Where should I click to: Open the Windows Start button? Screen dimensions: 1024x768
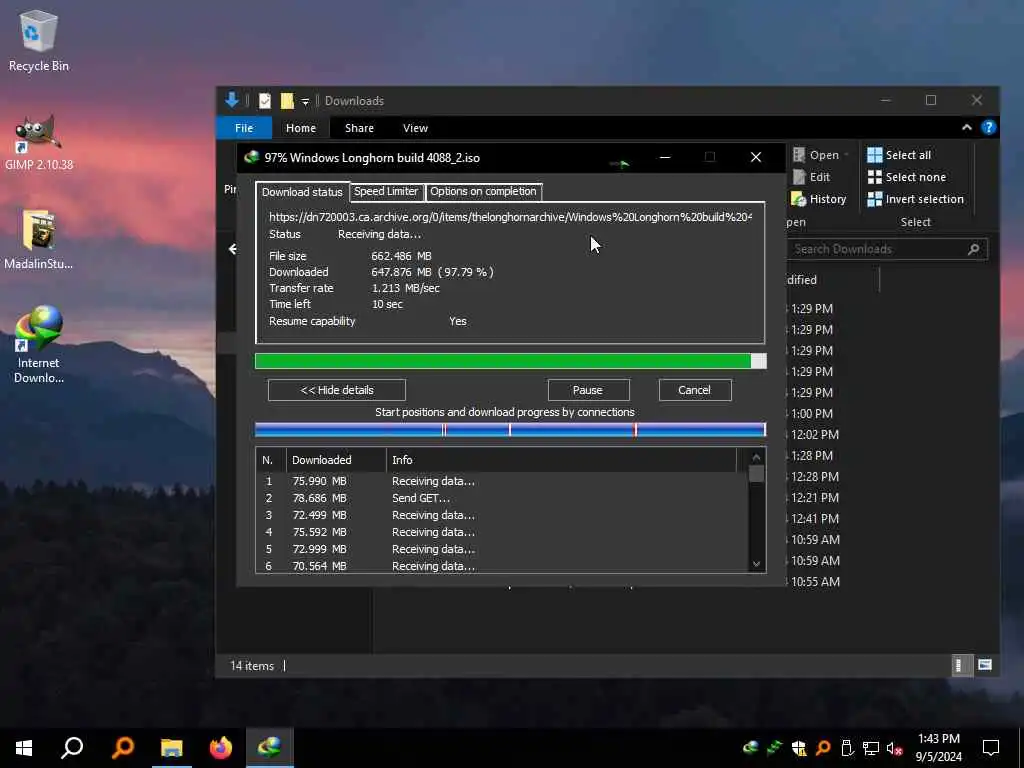[24, 748]
